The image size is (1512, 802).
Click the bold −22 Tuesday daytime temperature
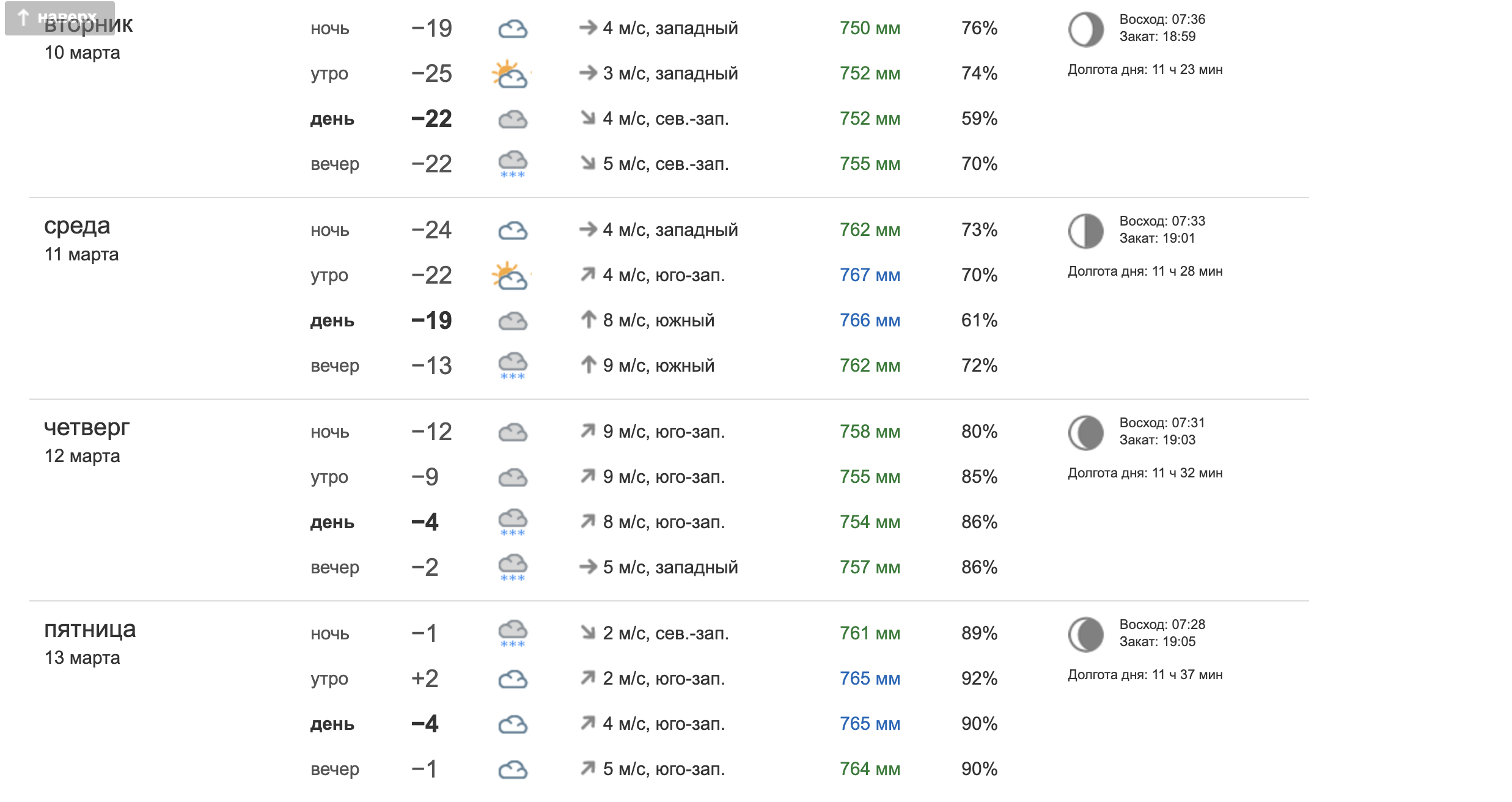pyautogui.click(x=431, y=119)
